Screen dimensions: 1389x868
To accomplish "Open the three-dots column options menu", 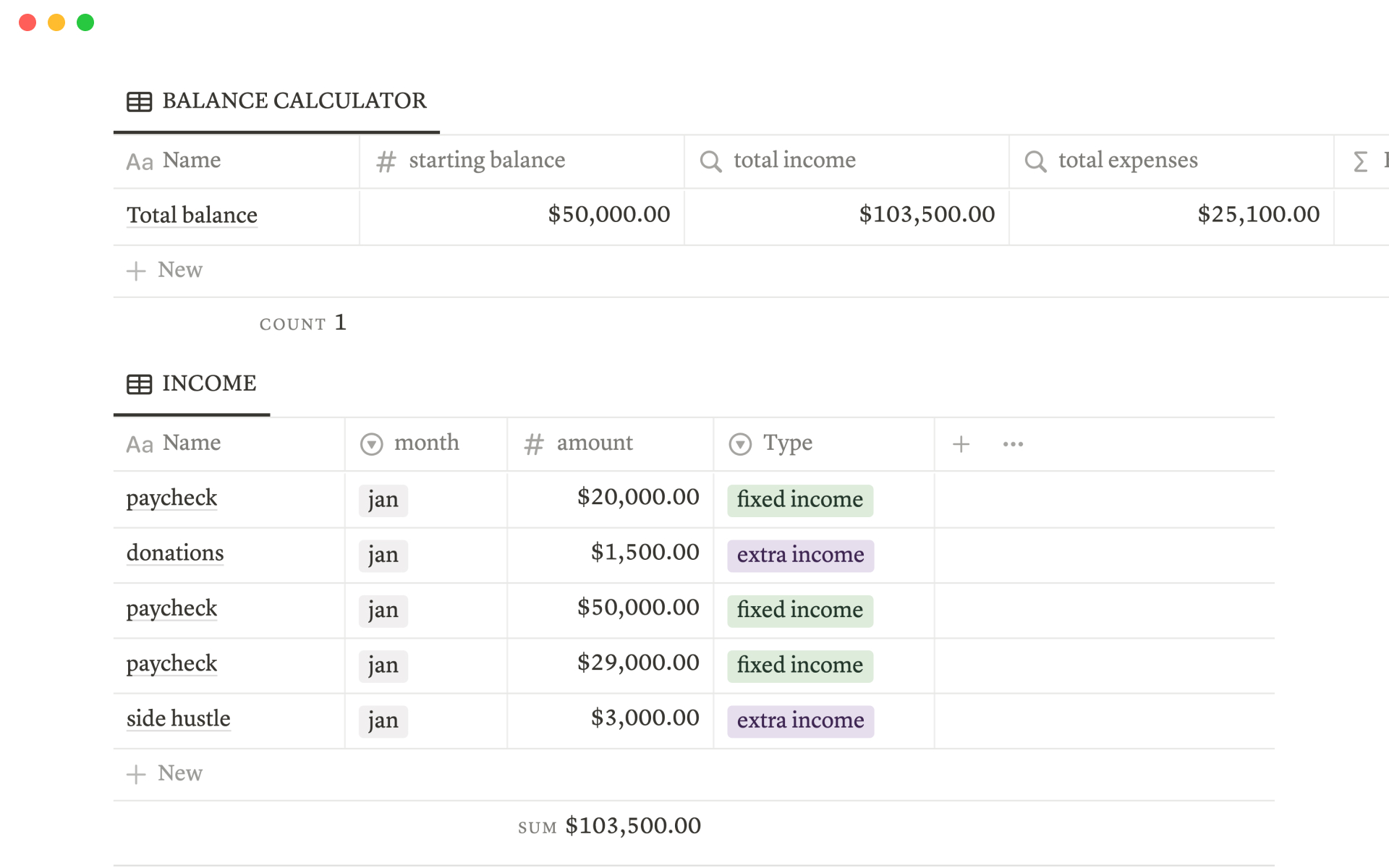I will 1013,444.
